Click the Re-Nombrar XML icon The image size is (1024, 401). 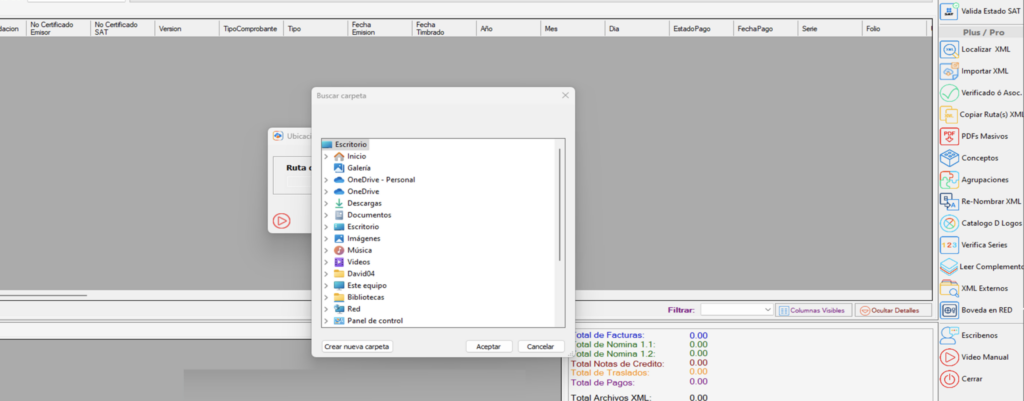point(949,201)
